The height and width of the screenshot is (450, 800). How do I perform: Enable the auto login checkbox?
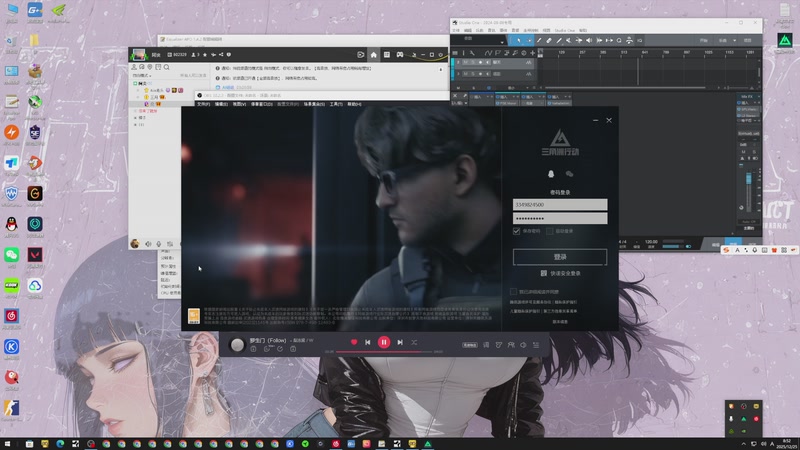[x=549, y=231]
